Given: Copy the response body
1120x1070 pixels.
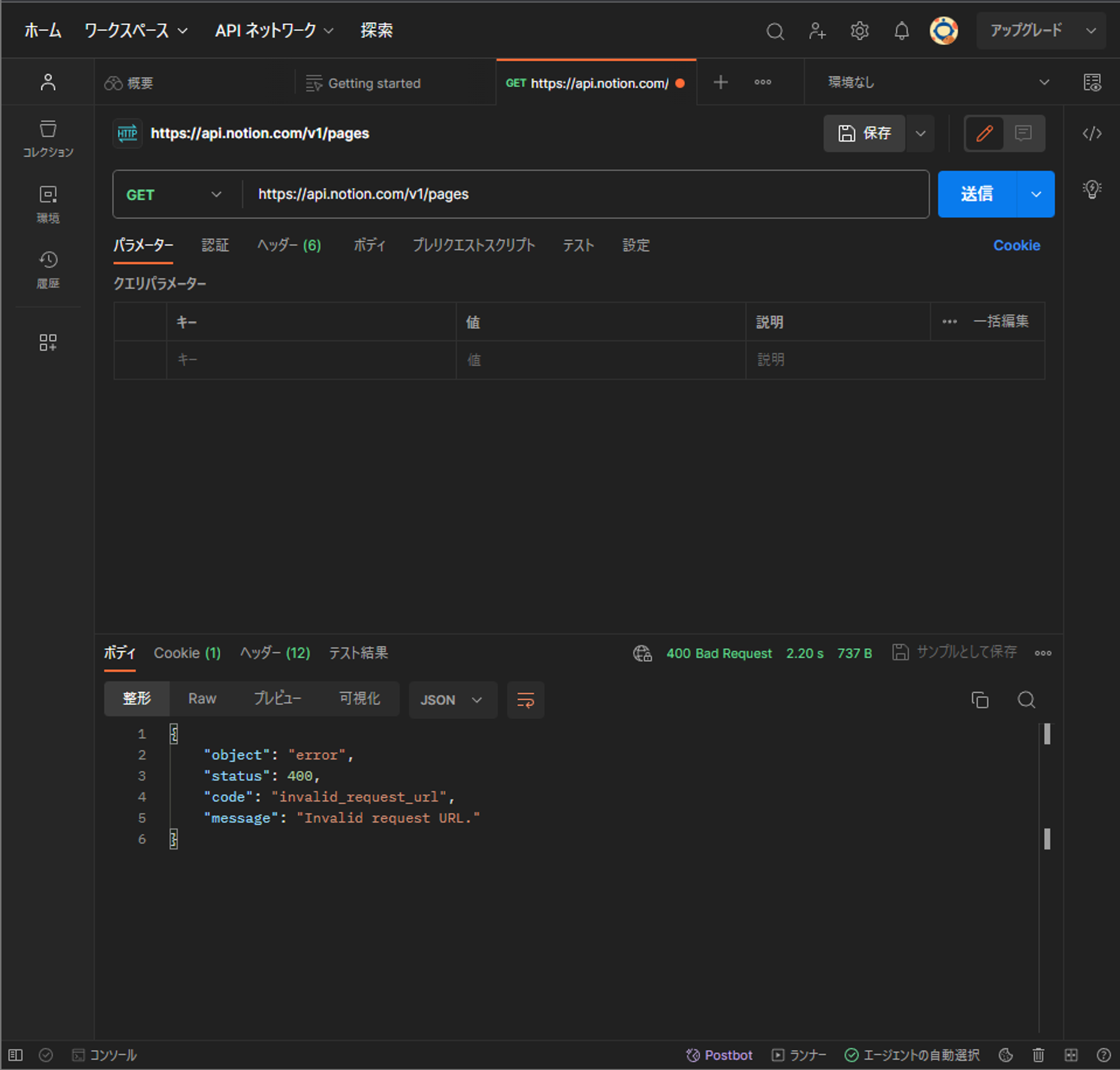Looking at the screenshot, I should click(x=980, y=700).
